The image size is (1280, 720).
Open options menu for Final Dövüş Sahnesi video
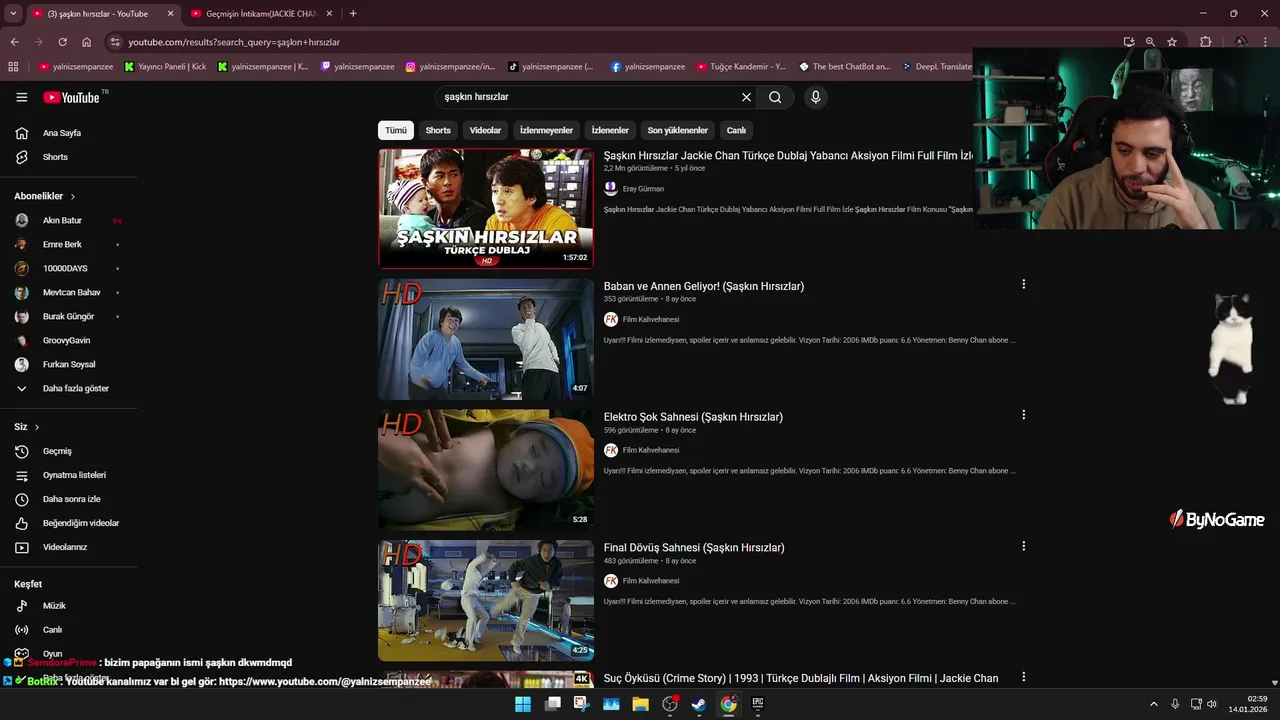tap(1023, 546)
